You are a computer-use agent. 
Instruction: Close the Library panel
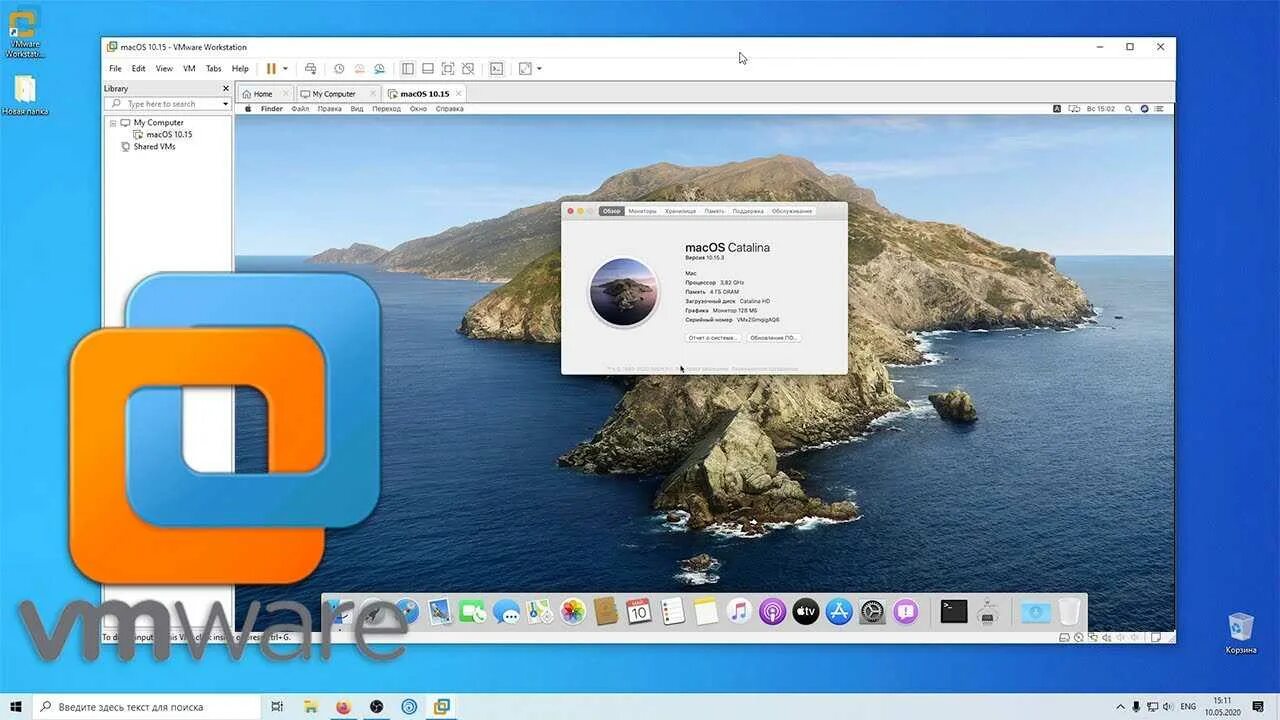click(225, 88)
